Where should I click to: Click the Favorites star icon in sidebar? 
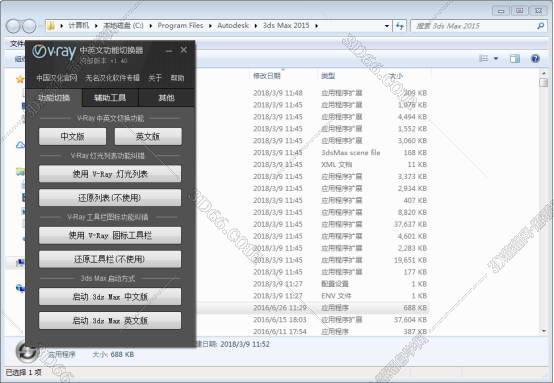coord(20,79)
